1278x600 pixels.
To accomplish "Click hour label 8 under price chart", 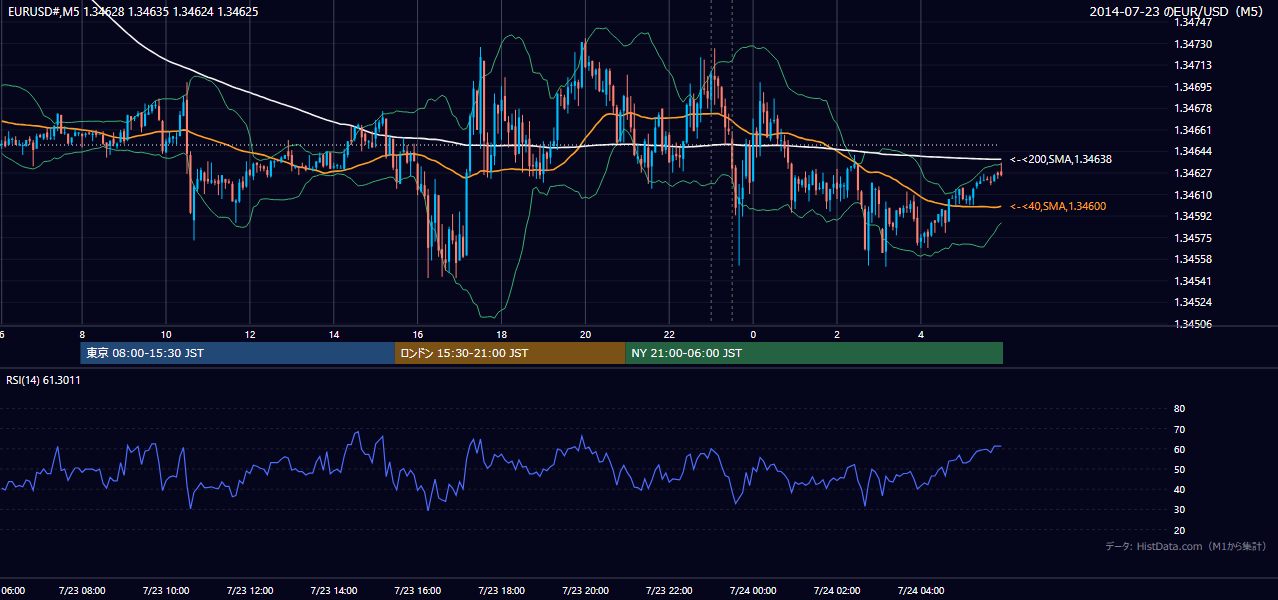I will 82,334.
